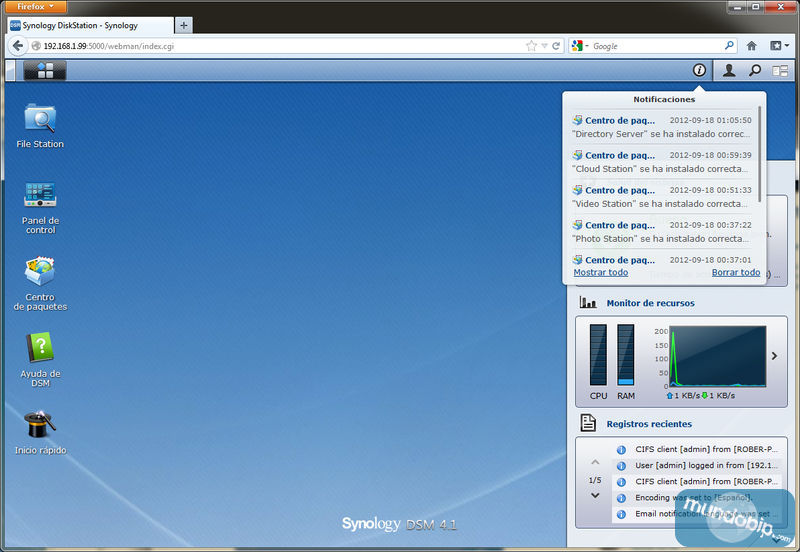Select the 'User [admin] logged in' log entry
The width and height of the screenshot is (800, 552).
pos(696,465)
